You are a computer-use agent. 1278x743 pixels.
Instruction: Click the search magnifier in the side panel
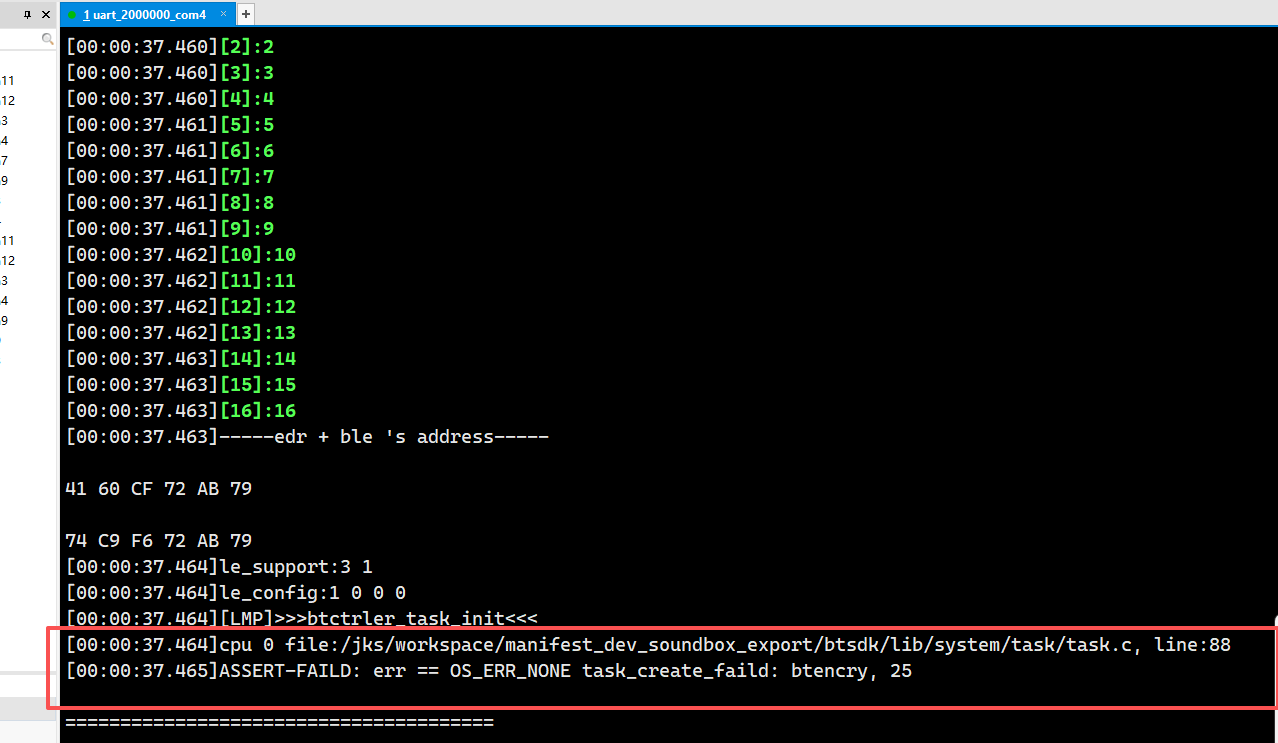pyautogui.click(x=47, y=39)
